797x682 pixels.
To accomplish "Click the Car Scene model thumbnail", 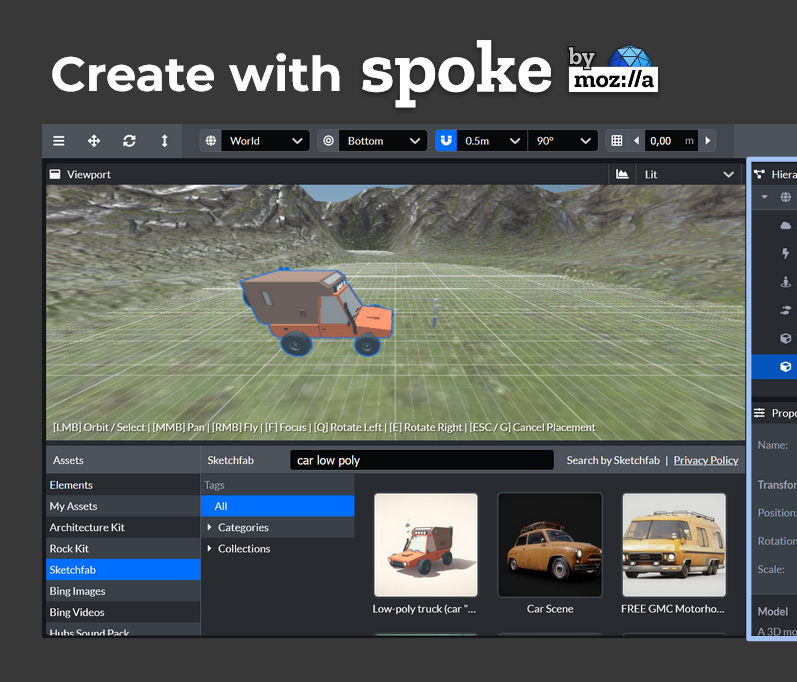I will [x=550, y=544].
